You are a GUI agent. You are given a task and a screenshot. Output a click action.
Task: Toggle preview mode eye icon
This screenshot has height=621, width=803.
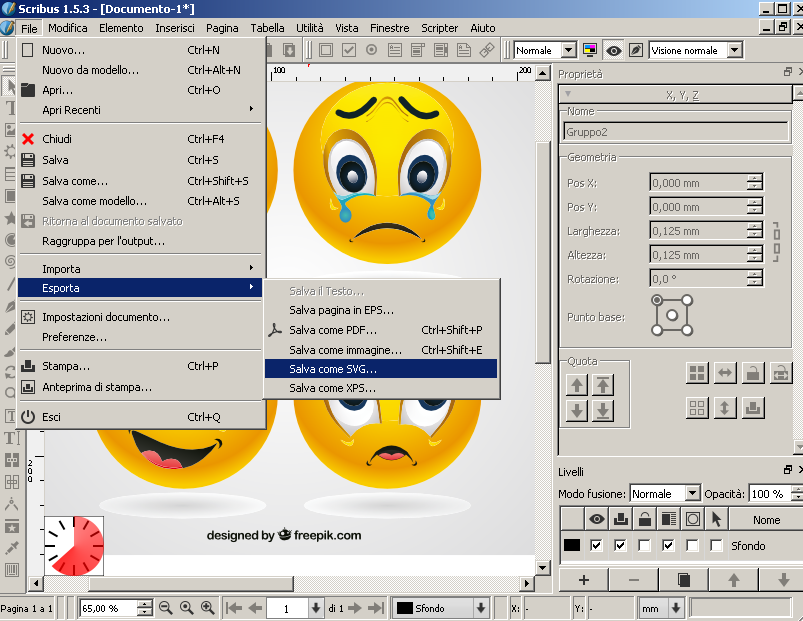click(x=614, y=50)
